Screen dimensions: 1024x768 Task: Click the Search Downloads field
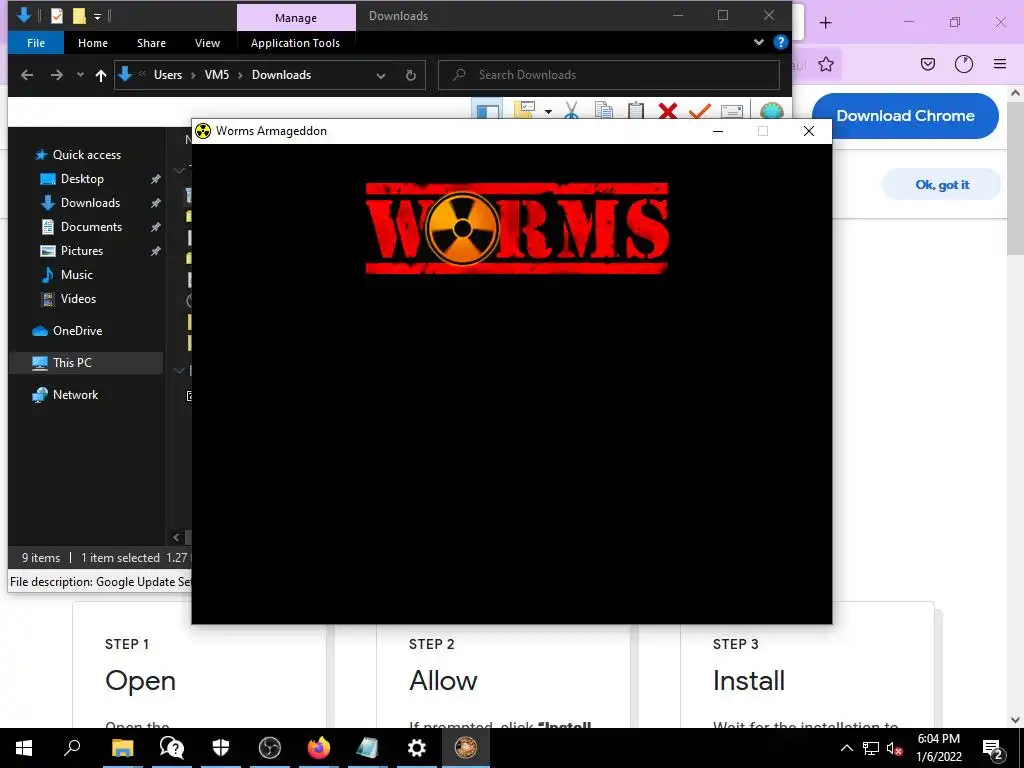(x=609, y=74)
